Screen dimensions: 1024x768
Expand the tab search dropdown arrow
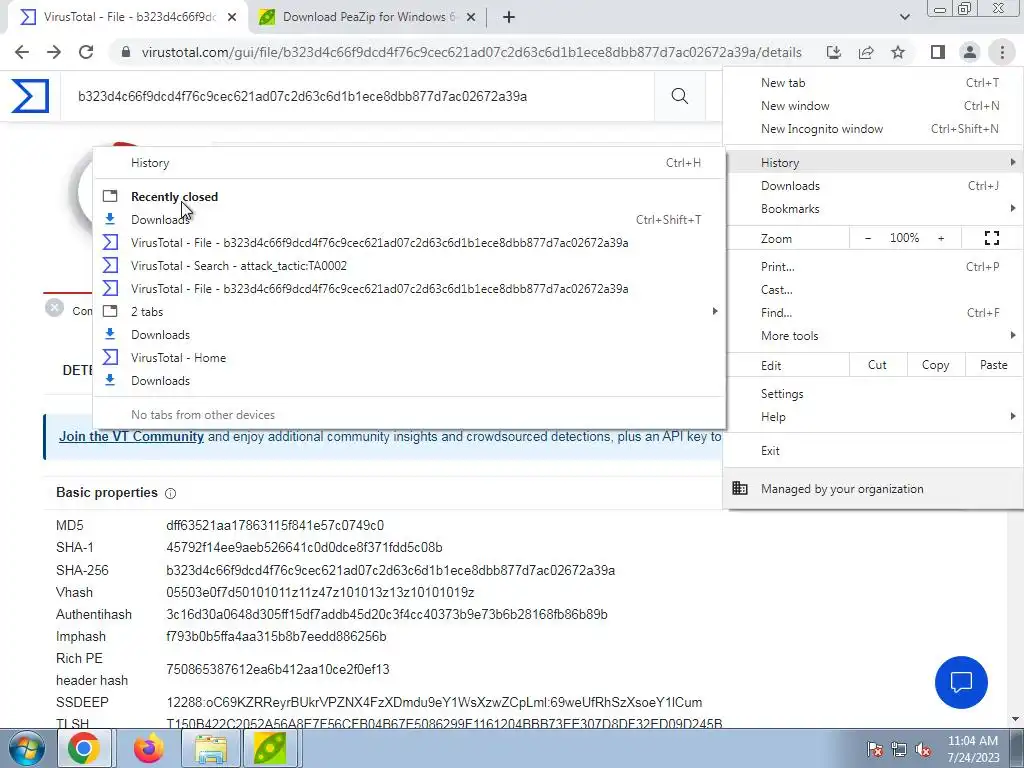click(904, 18)
